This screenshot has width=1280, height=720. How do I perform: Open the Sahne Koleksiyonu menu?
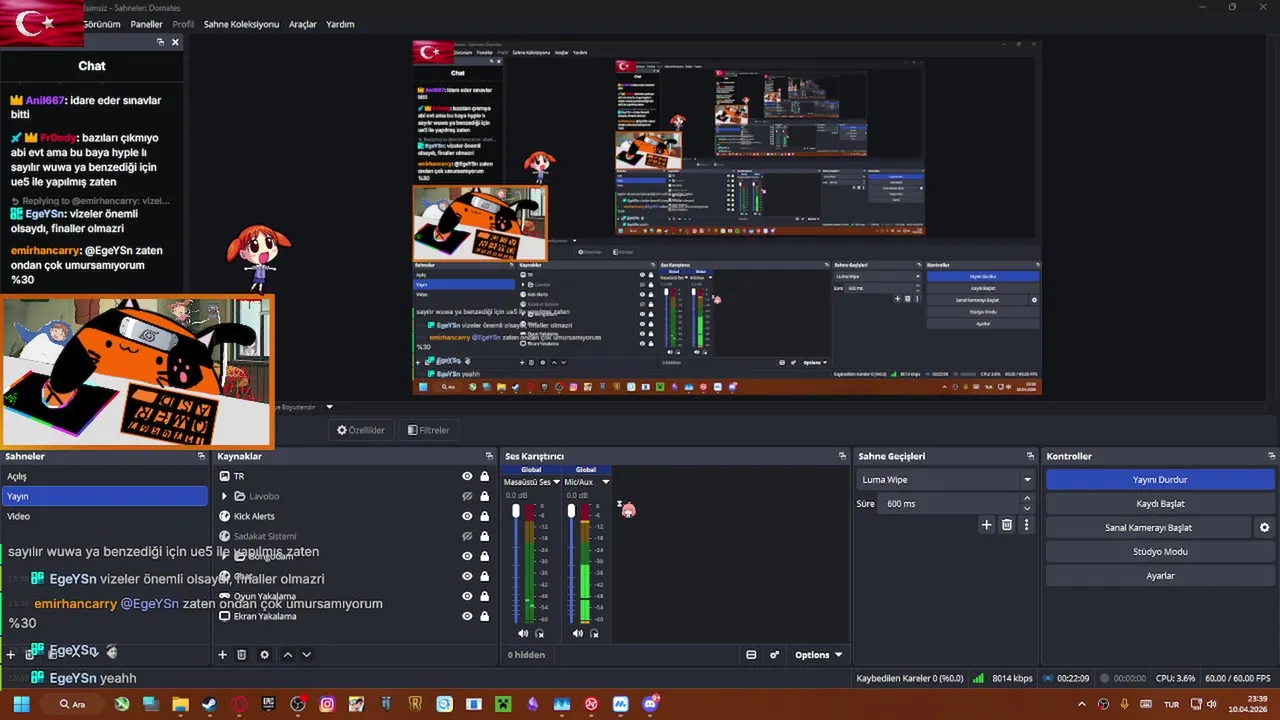point(241,24)
